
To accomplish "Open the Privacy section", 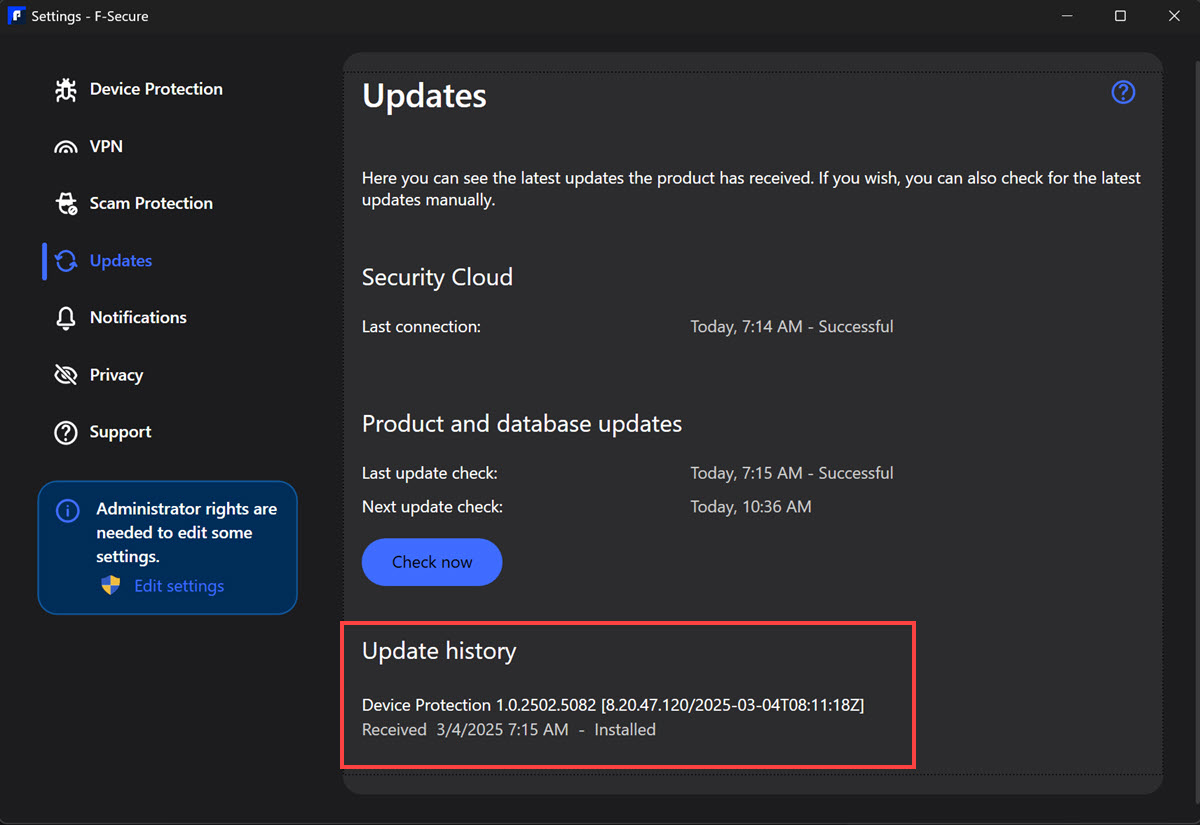I will coord(116,375).
